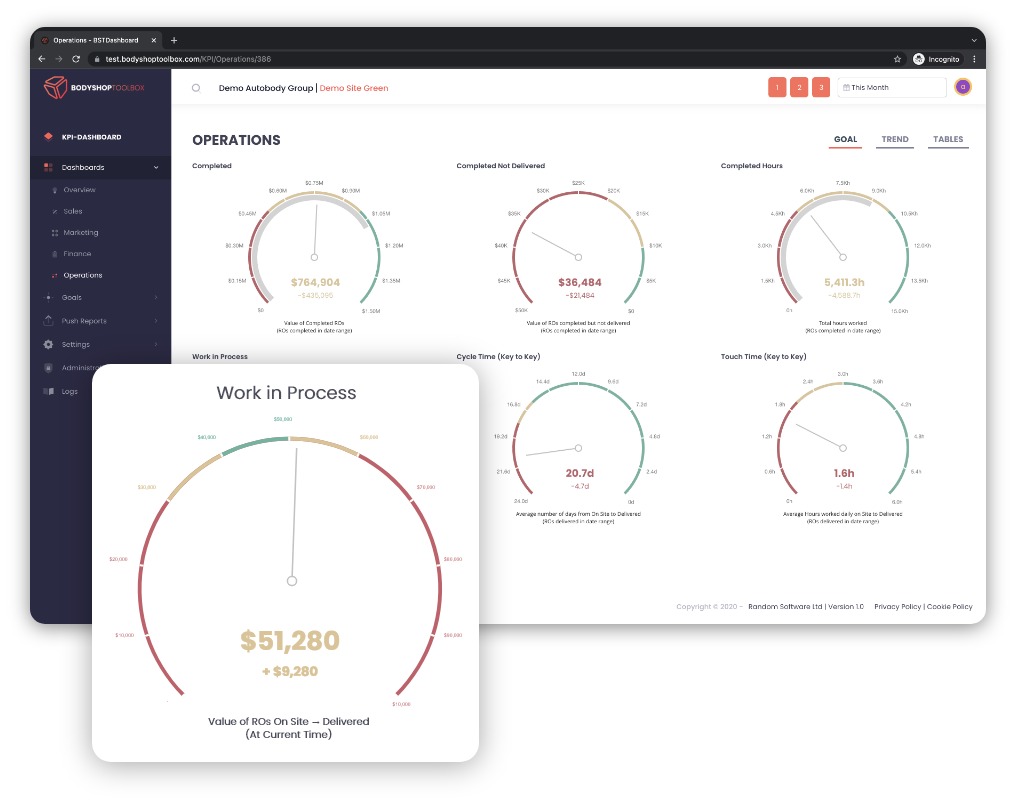Click the BodyshopToolbox cube logo
1016x810 pixels.
pyautogui.click(x=54, y=87)
